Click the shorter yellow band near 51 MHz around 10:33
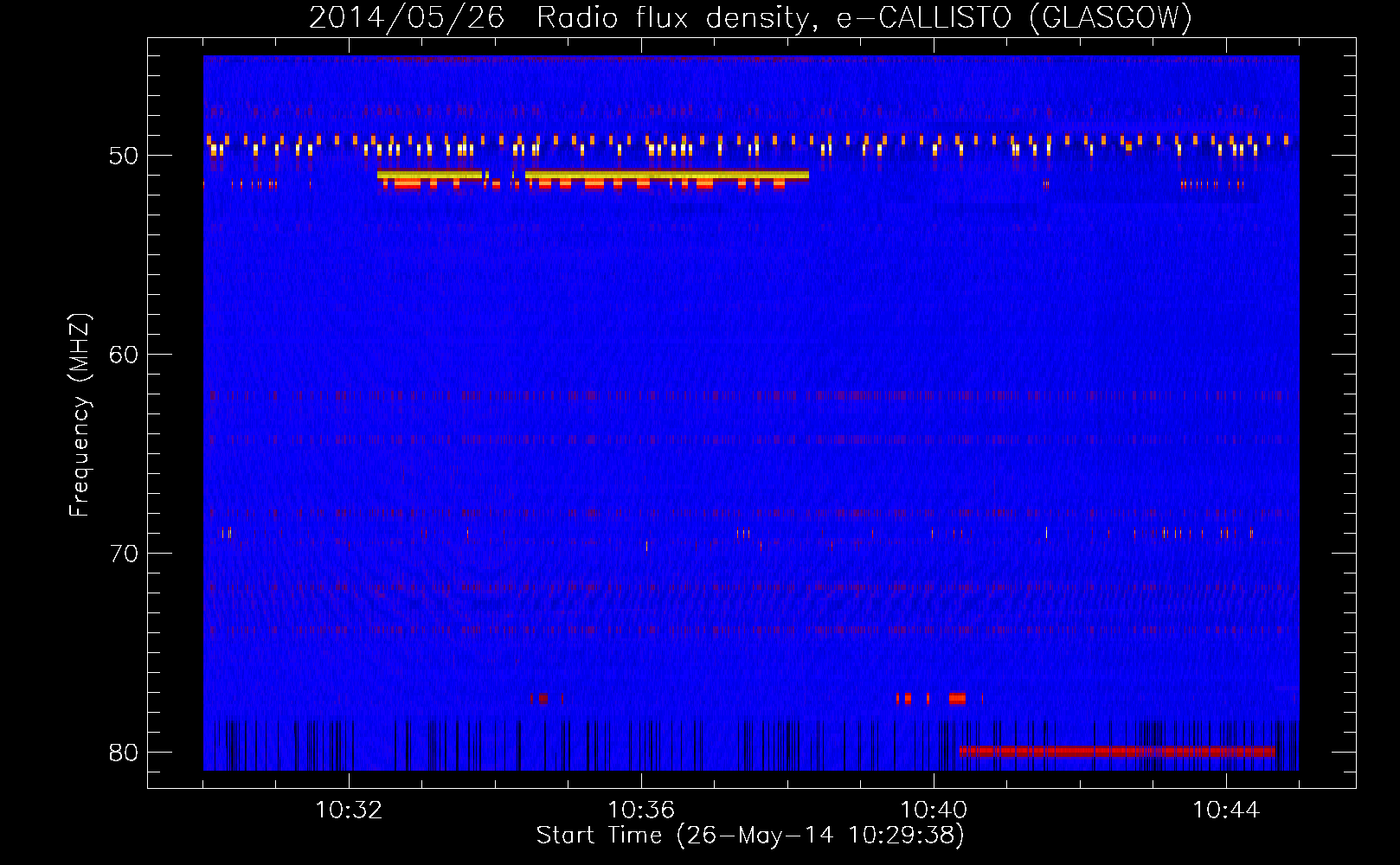Viewport: 1400px width, 865px height. 429,175
